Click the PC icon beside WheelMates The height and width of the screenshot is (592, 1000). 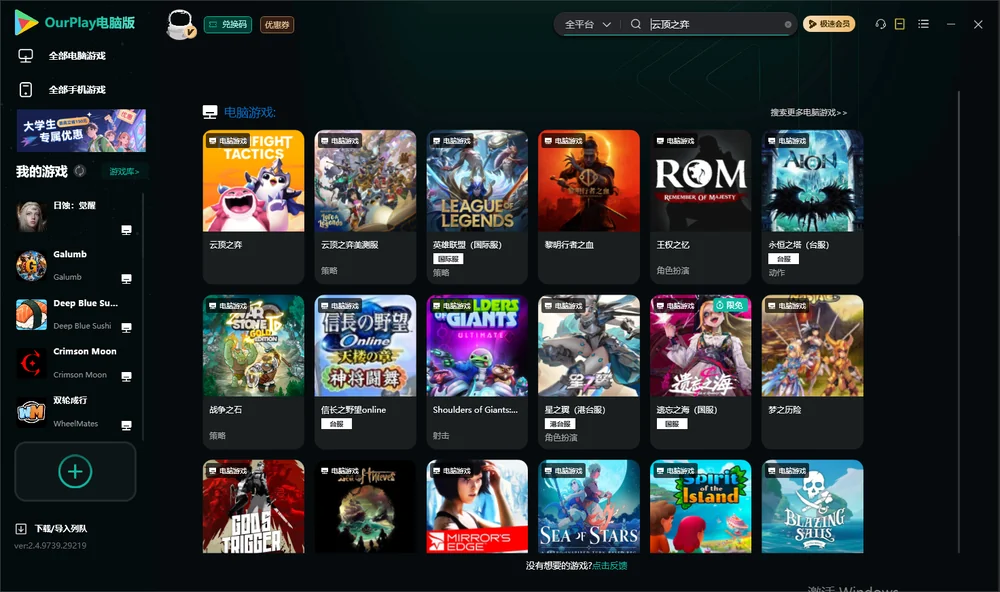(x=126, y=426)
